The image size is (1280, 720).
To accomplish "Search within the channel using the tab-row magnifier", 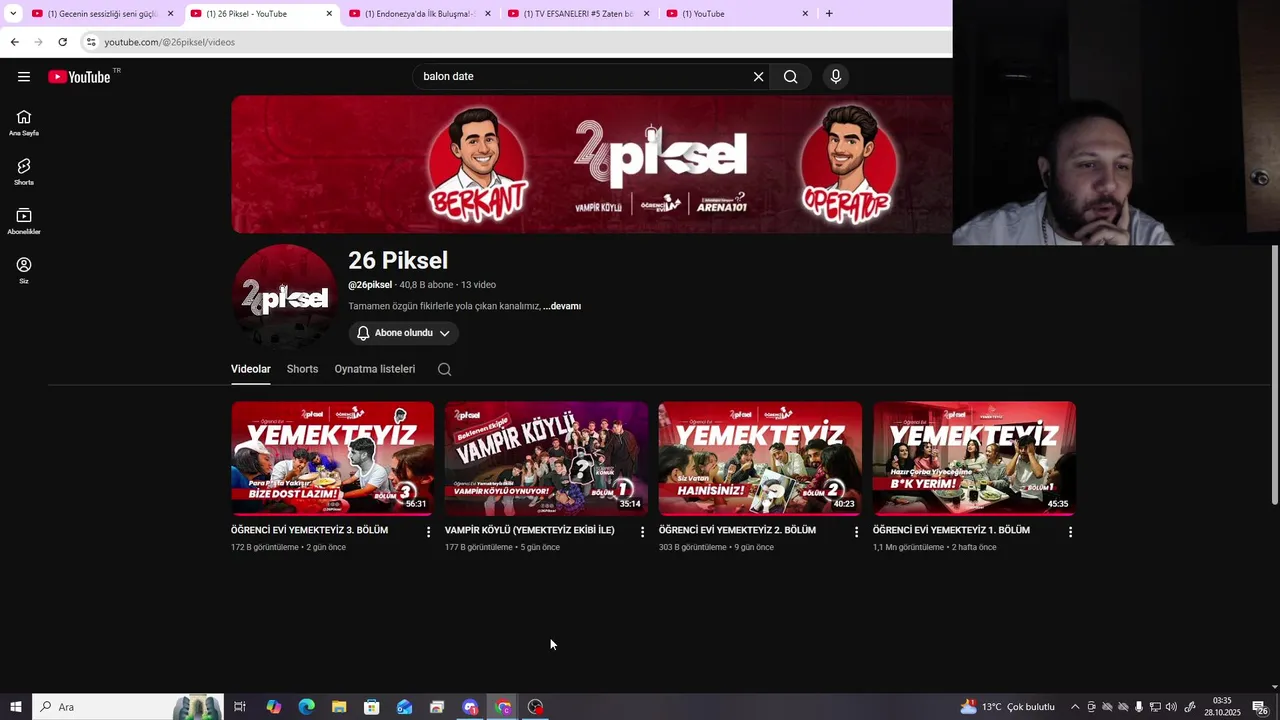I will pos(445,369).
